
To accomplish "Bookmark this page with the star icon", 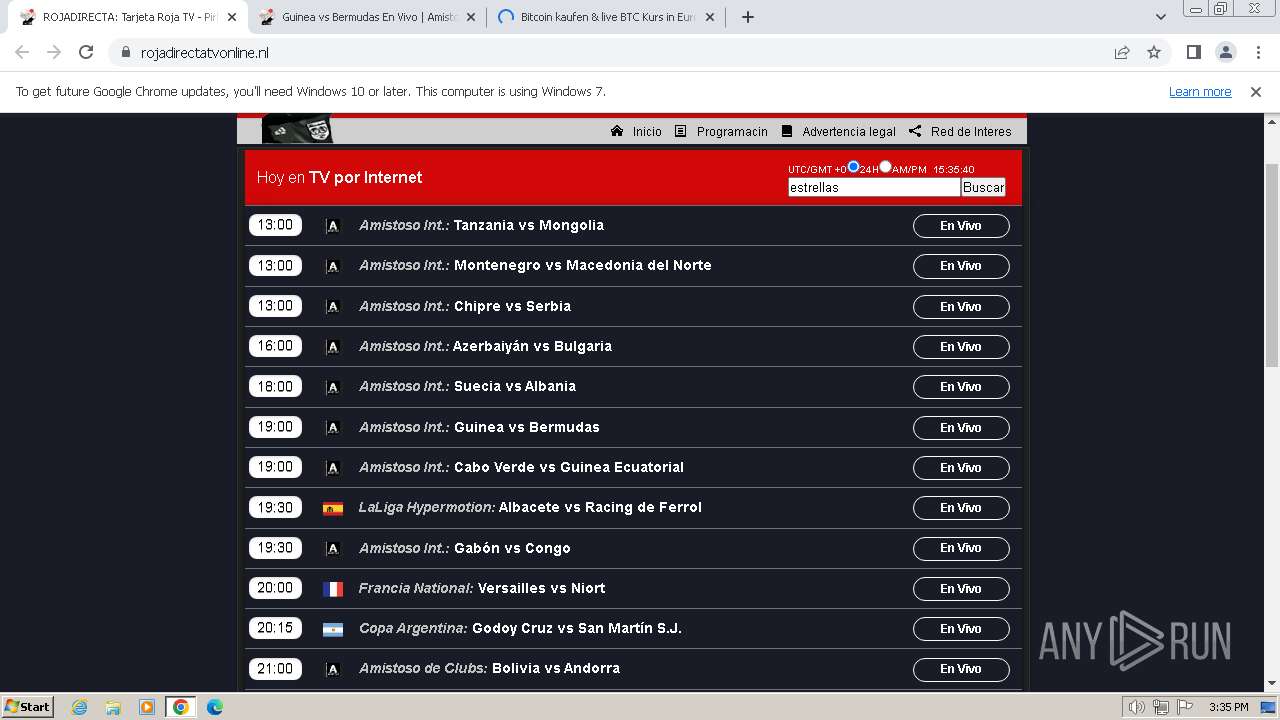I will (x=1154, y=52).
